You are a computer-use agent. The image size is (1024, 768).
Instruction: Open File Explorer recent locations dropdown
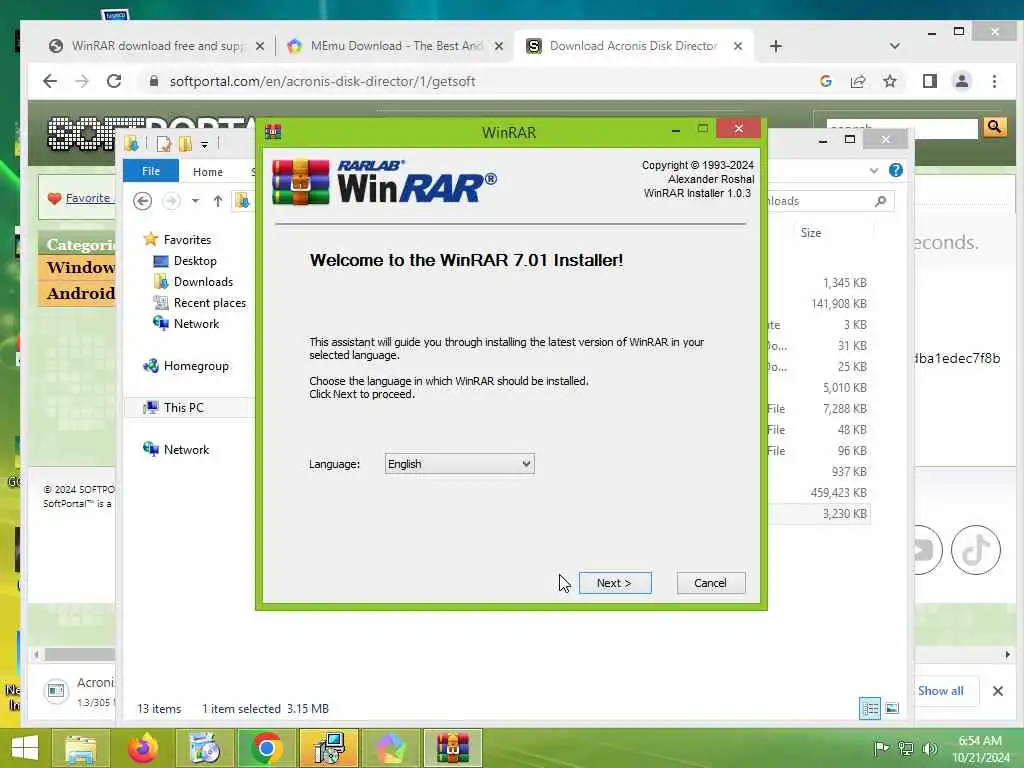(195, 201)
